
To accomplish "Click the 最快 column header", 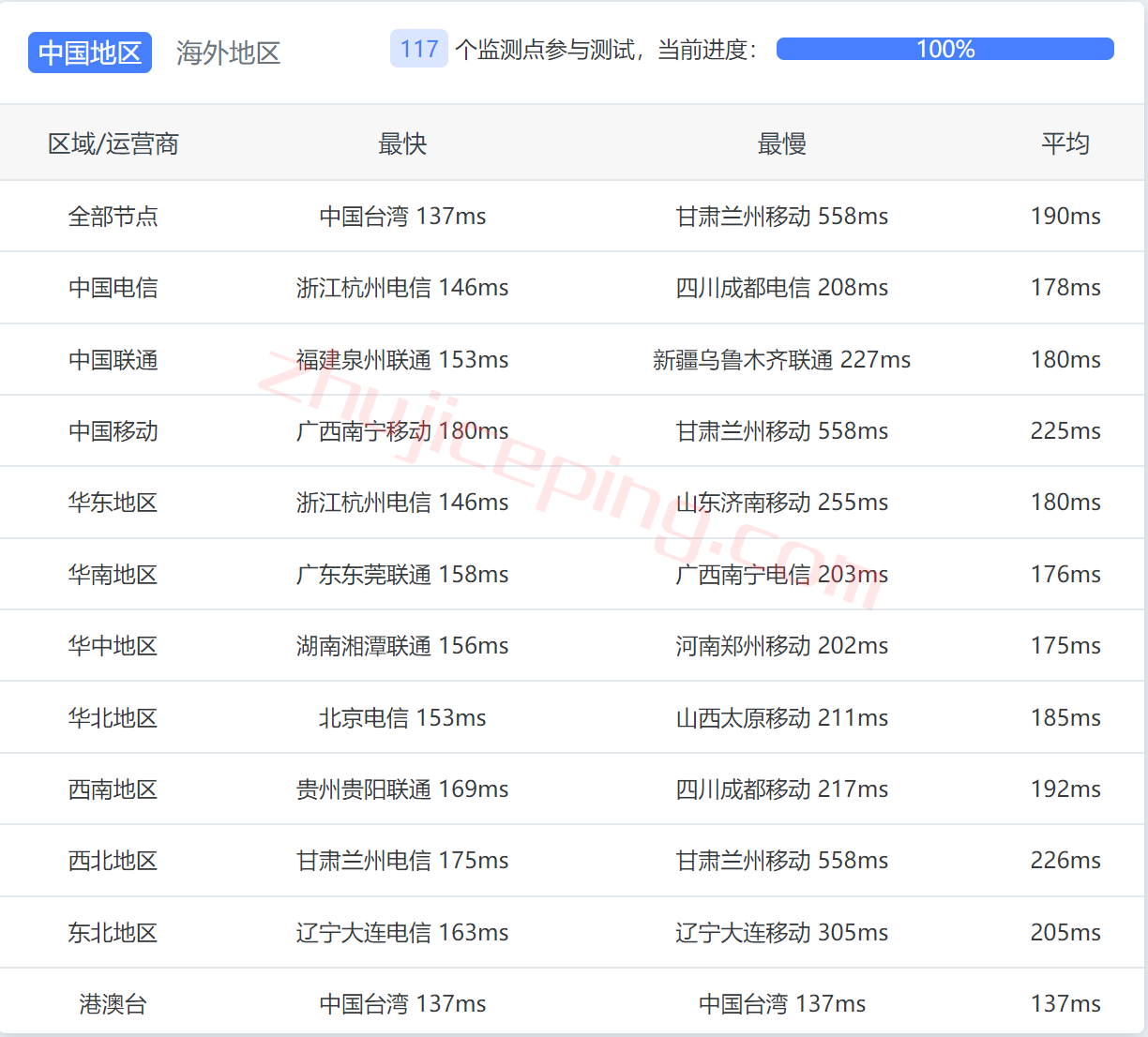I will [402, 143].
